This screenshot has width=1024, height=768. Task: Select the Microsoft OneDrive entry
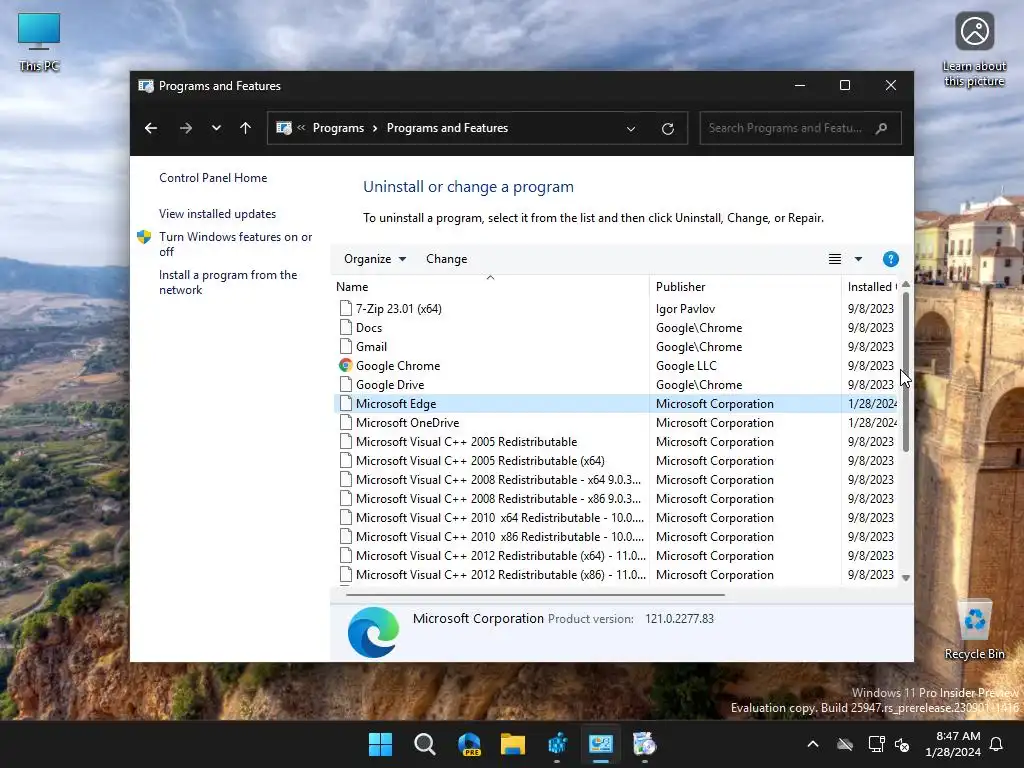coord(408,423)
